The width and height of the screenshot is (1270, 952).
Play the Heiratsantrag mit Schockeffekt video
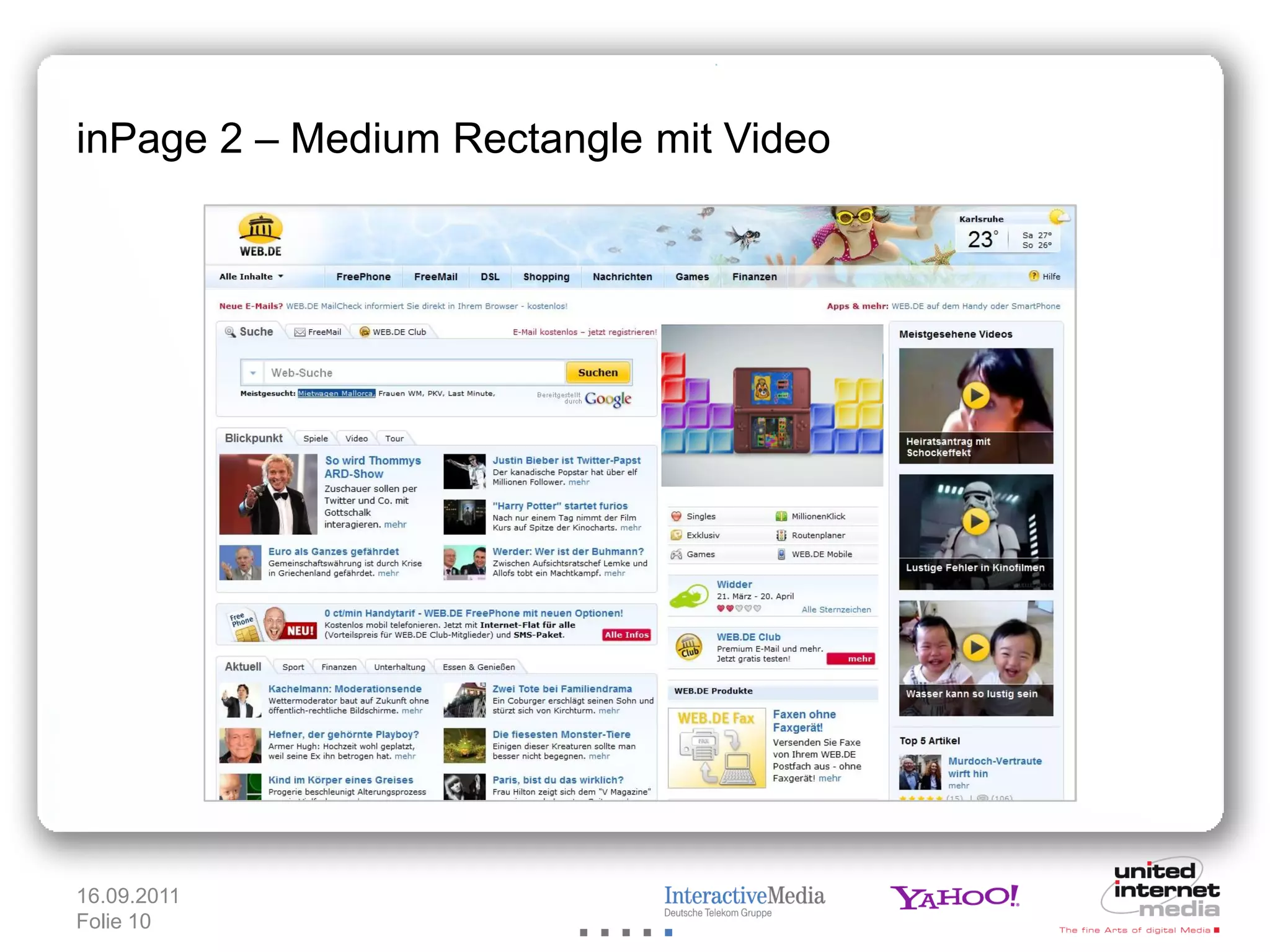point(975,395)
